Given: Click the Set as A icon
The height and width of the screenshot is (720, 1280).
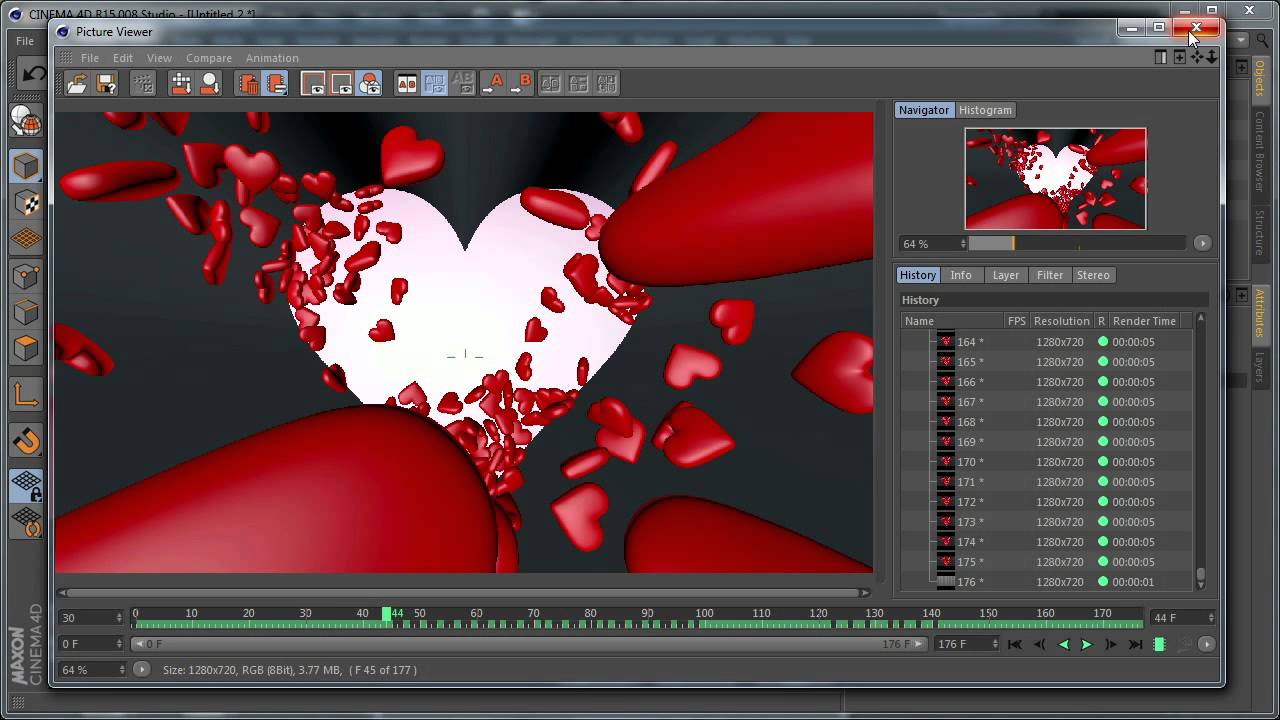Looking at the screenshot, I should click(x=493, y=84).
